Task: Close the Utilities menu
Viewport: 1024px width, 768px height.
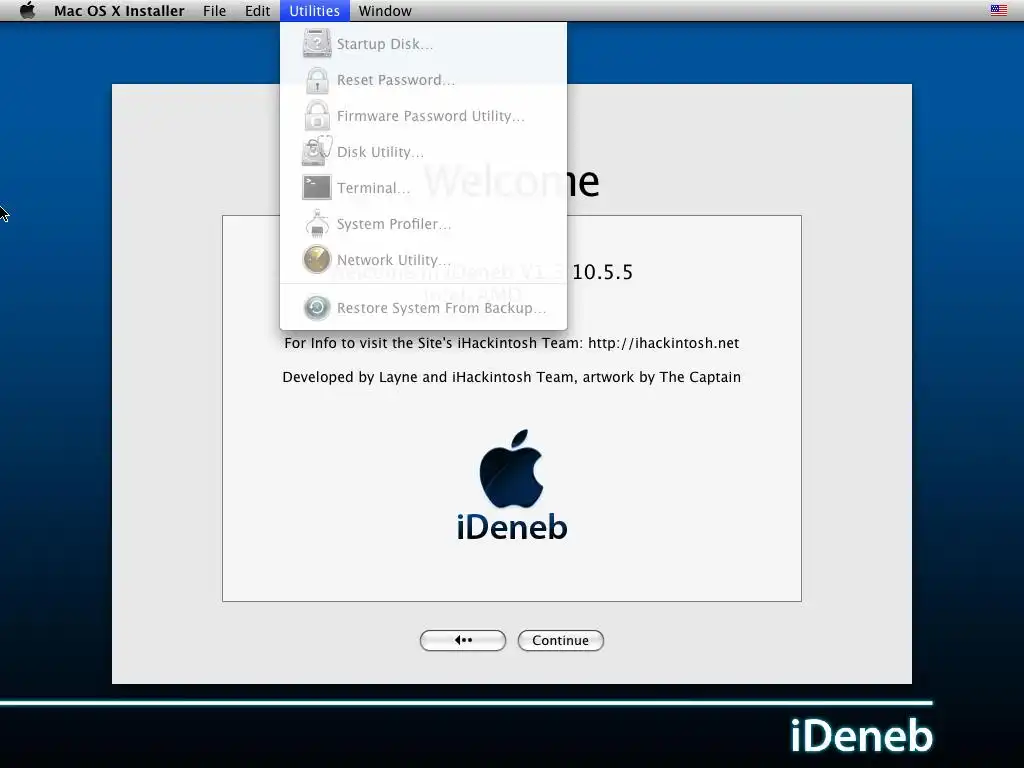Action: (314, 10)
